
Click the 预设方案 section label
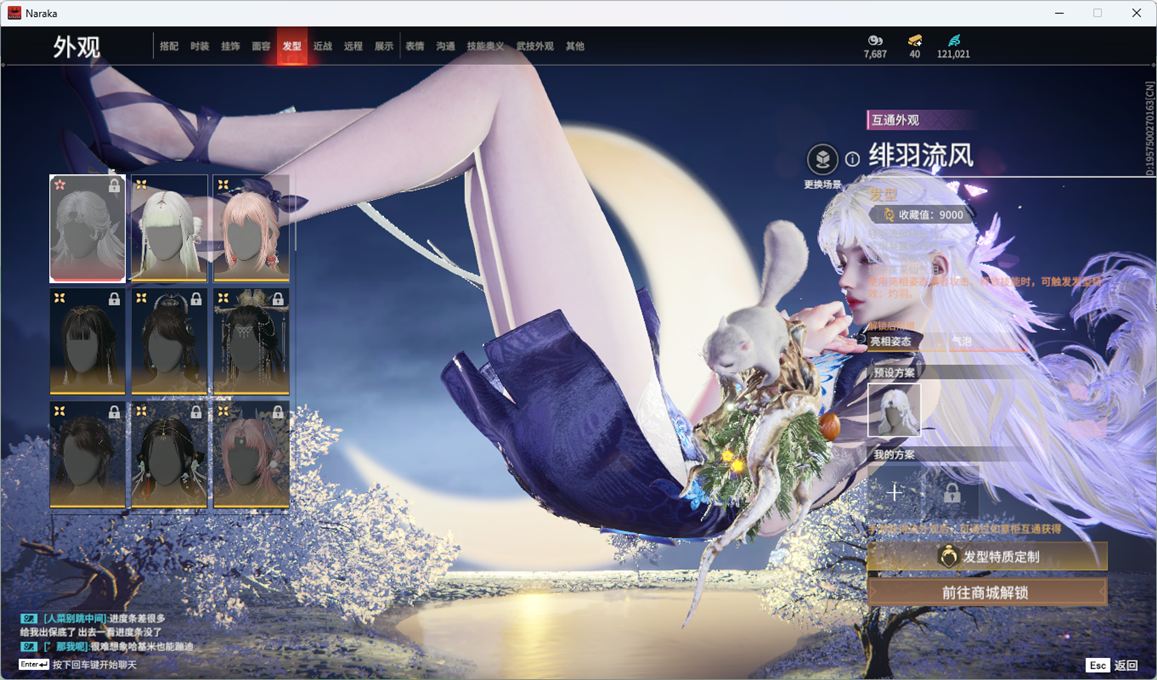[x=894, y=372]
